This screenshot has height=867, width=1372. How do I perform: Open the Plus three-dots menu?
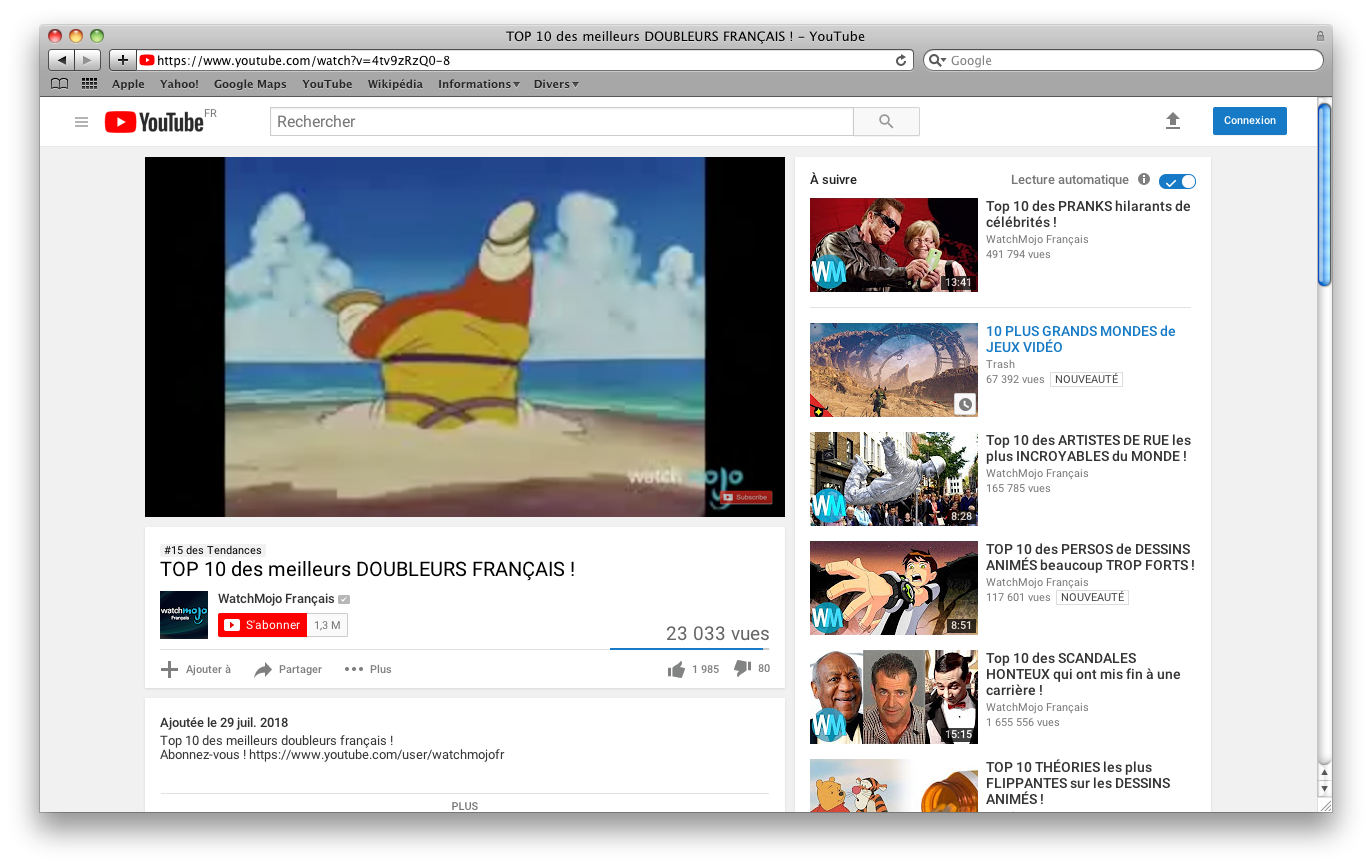coord(354,669)
